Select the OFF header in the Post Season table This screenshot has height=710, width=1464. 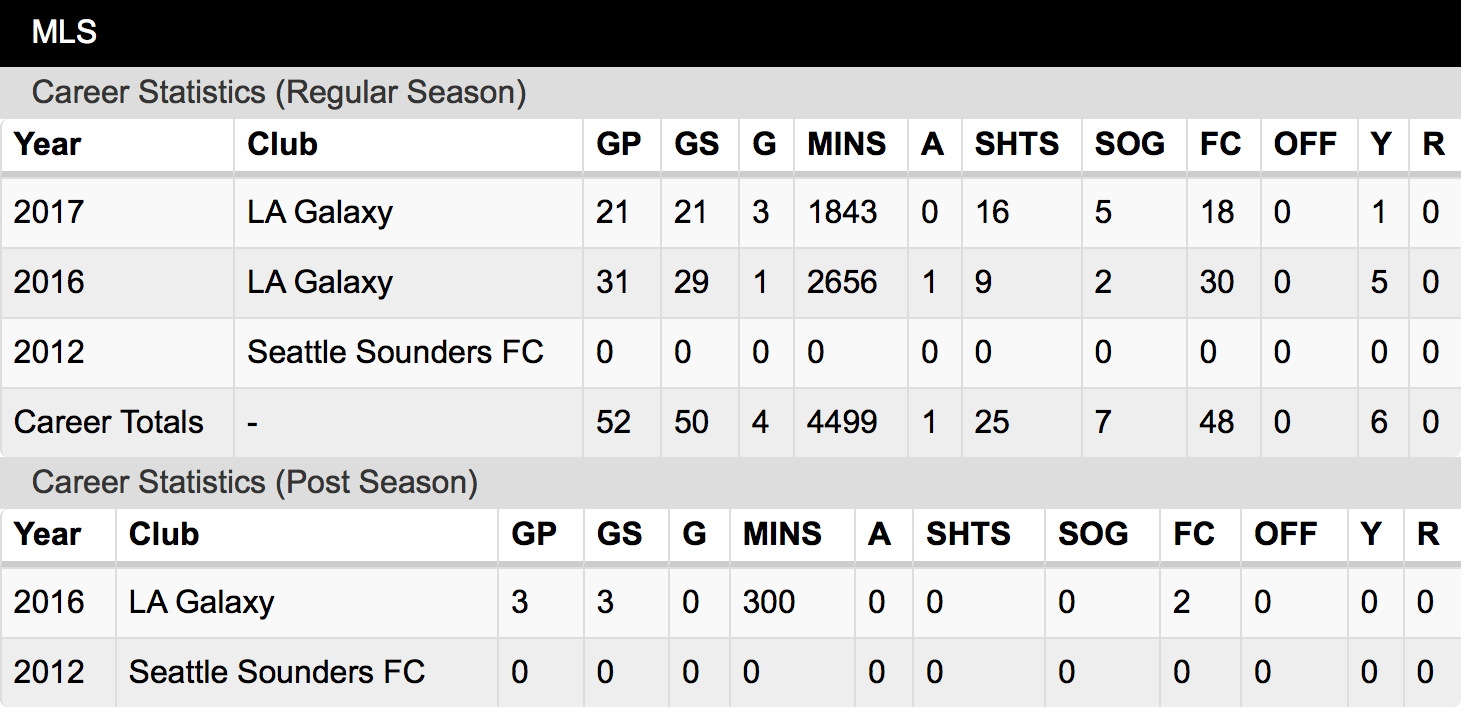pyautogui.click(x=1286, y=534)
